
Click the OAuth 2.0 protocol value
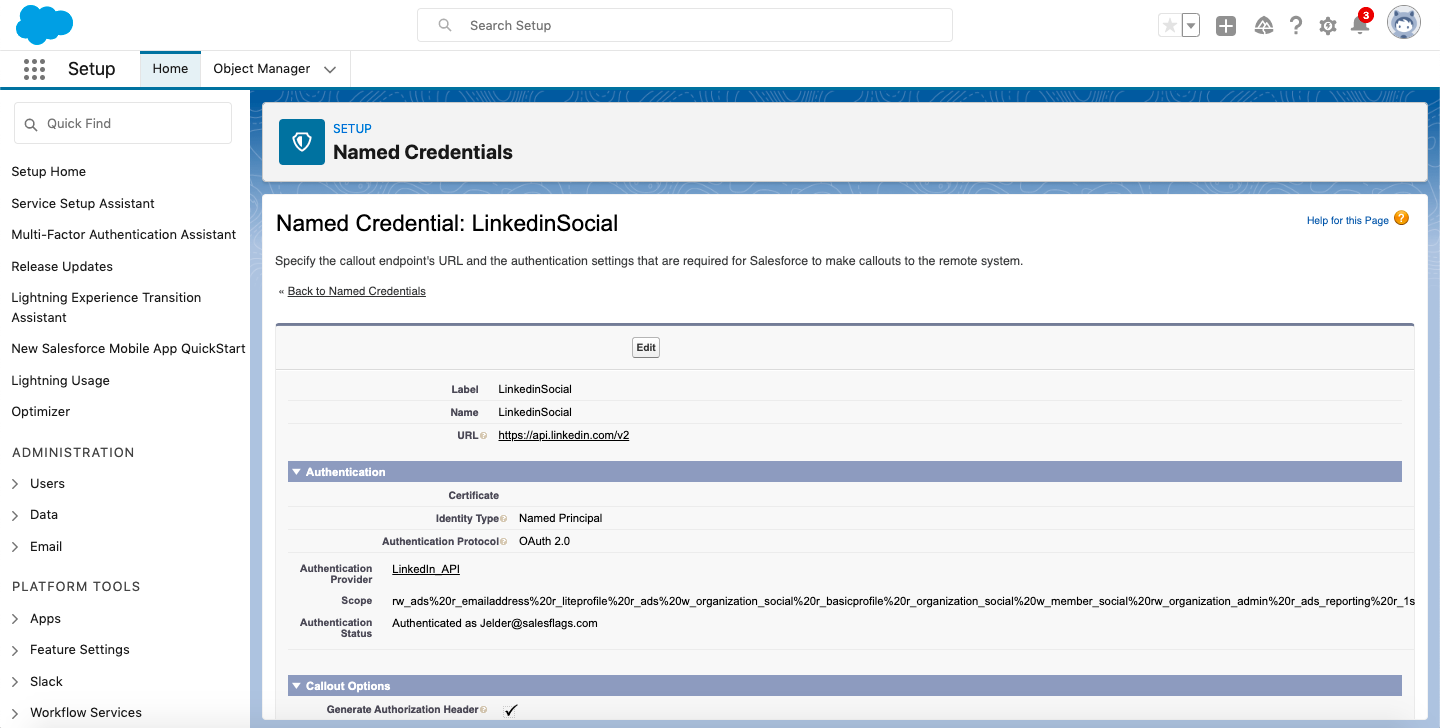545,542
